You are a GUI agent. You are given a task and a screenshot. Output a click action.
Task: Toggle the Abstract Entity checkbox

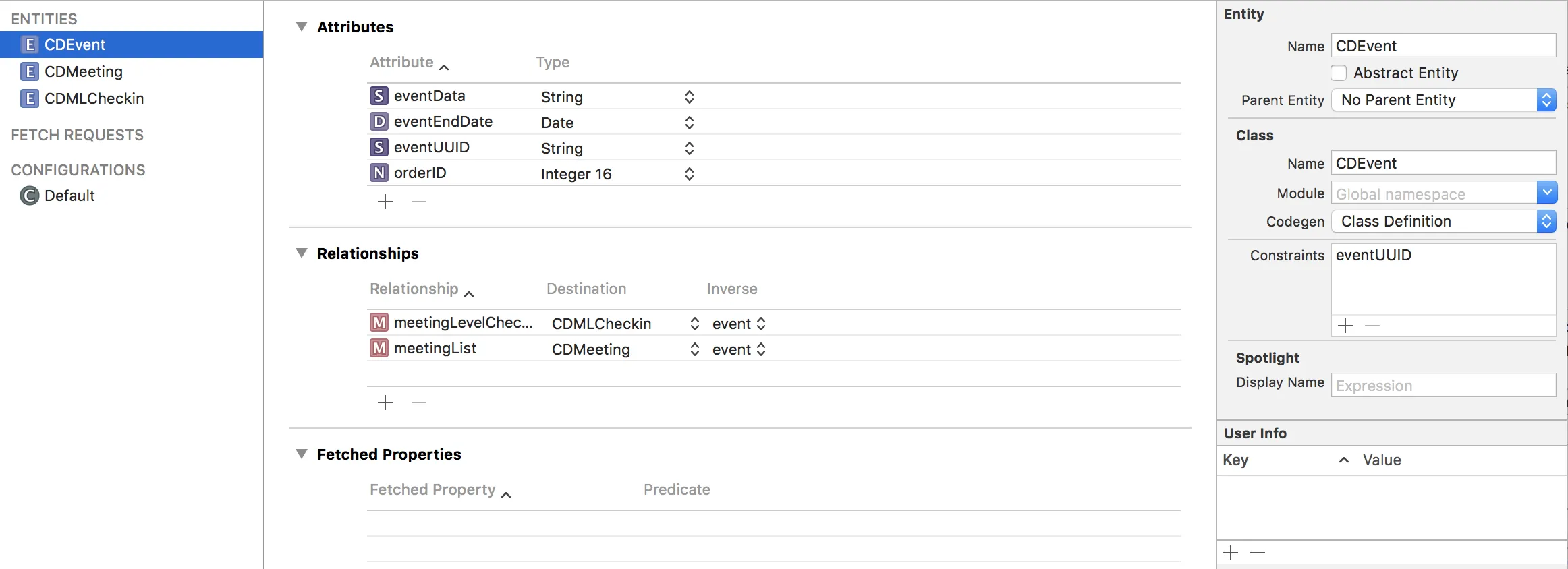click(1339, 73)
